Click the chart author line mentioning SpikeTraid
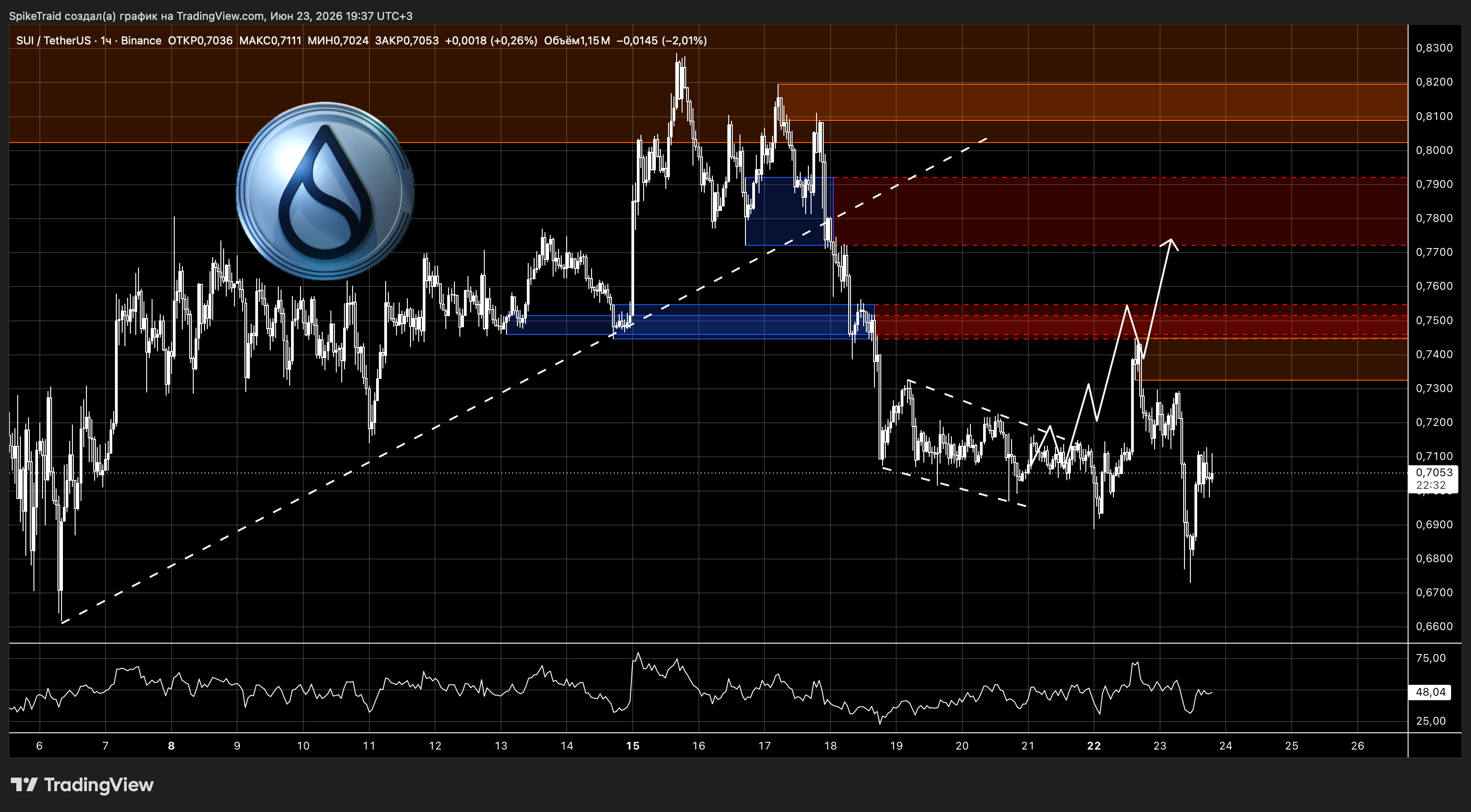This screenshot has height=812, width=1471. tap(211, 16)
